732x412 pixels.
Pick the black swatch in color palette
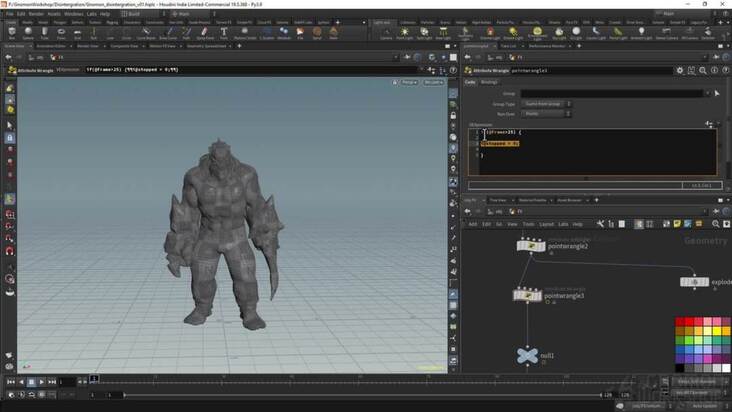point(680,368)
